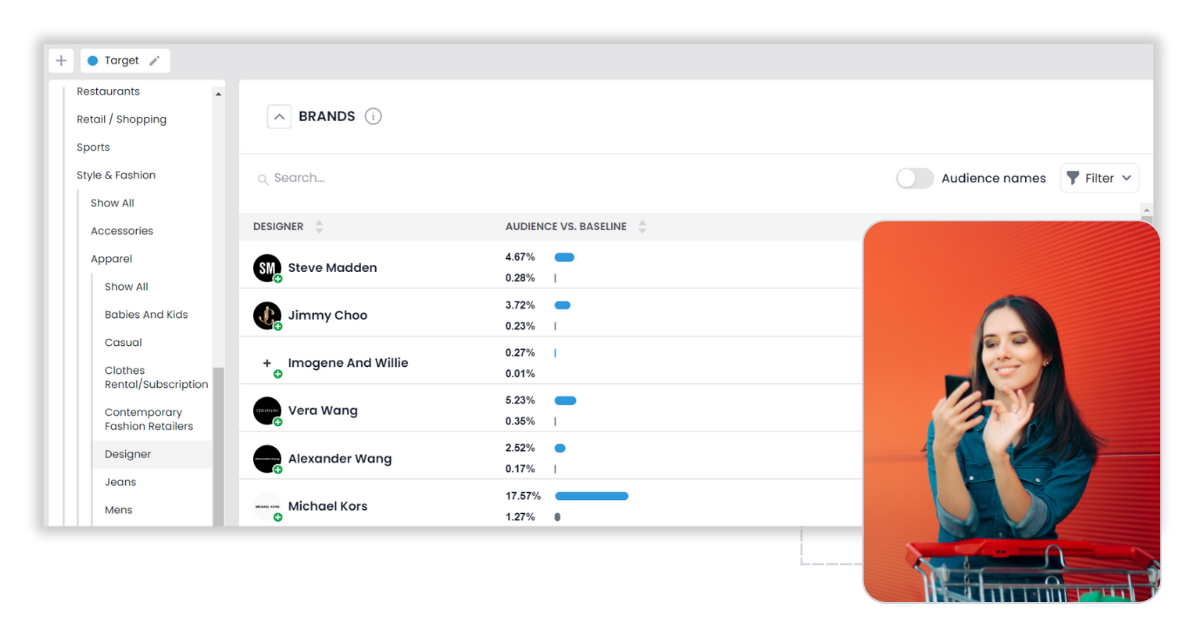1200x628 pixels.
Task: Click the 2.52% value for Alexander Wang
Action: pyautogui.click(x=520, y=448)
